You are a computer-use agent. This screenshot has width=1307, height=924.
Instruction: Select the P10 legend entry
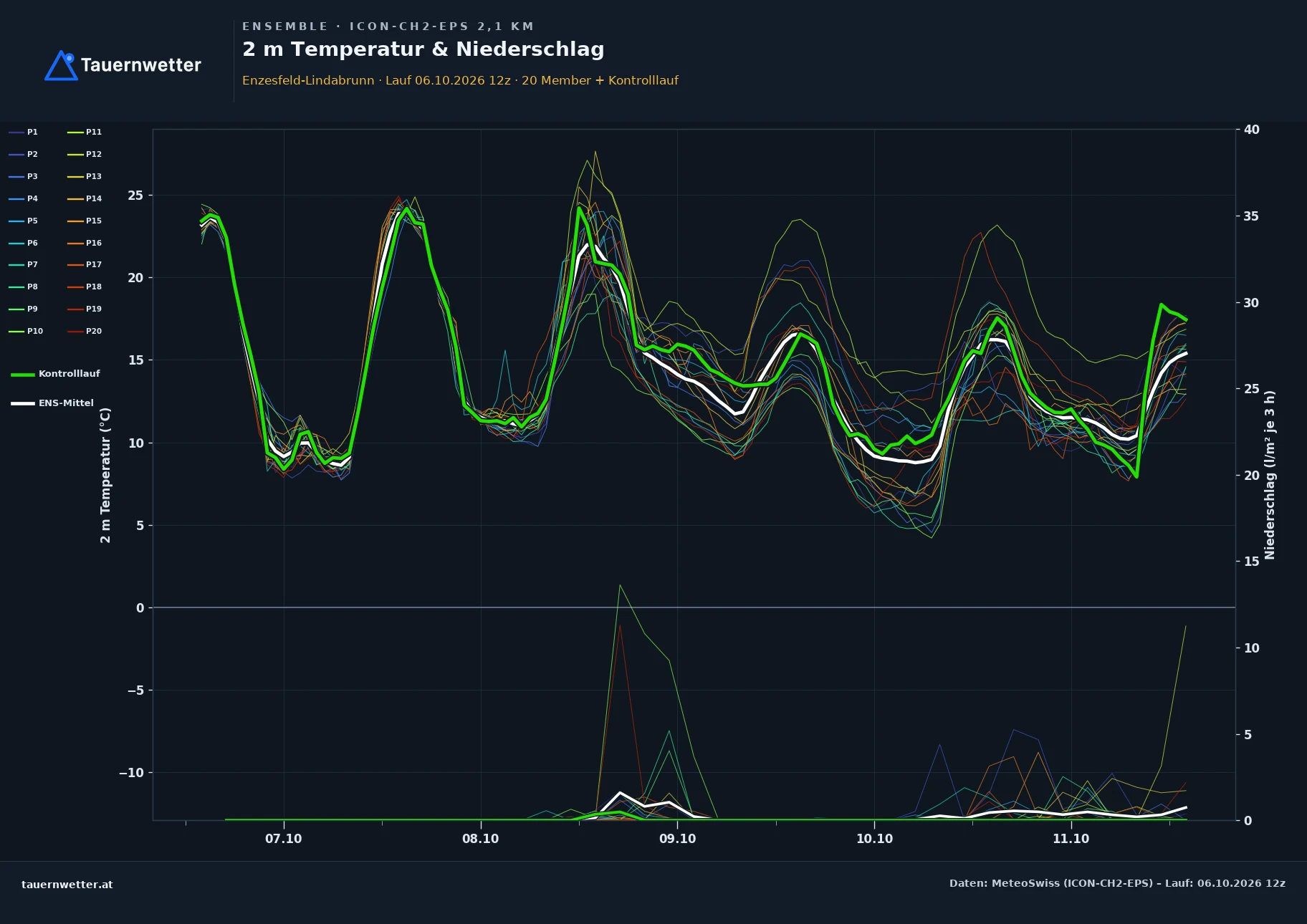[x=26, y=331]
